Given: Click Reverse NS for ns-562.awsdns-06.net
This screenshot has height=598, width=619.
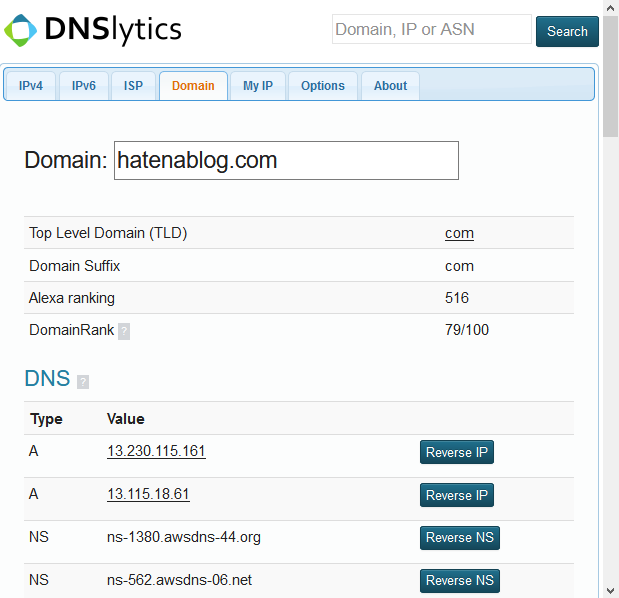Looking at the screenshot, I should point(460,581).
